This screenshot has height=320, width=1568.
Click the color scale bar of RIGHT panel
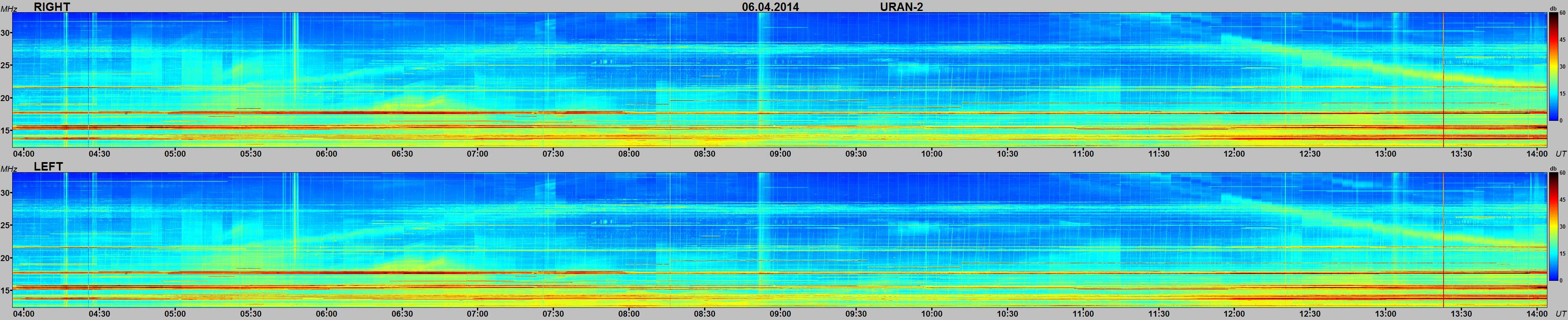click(x=1553, y=67)
